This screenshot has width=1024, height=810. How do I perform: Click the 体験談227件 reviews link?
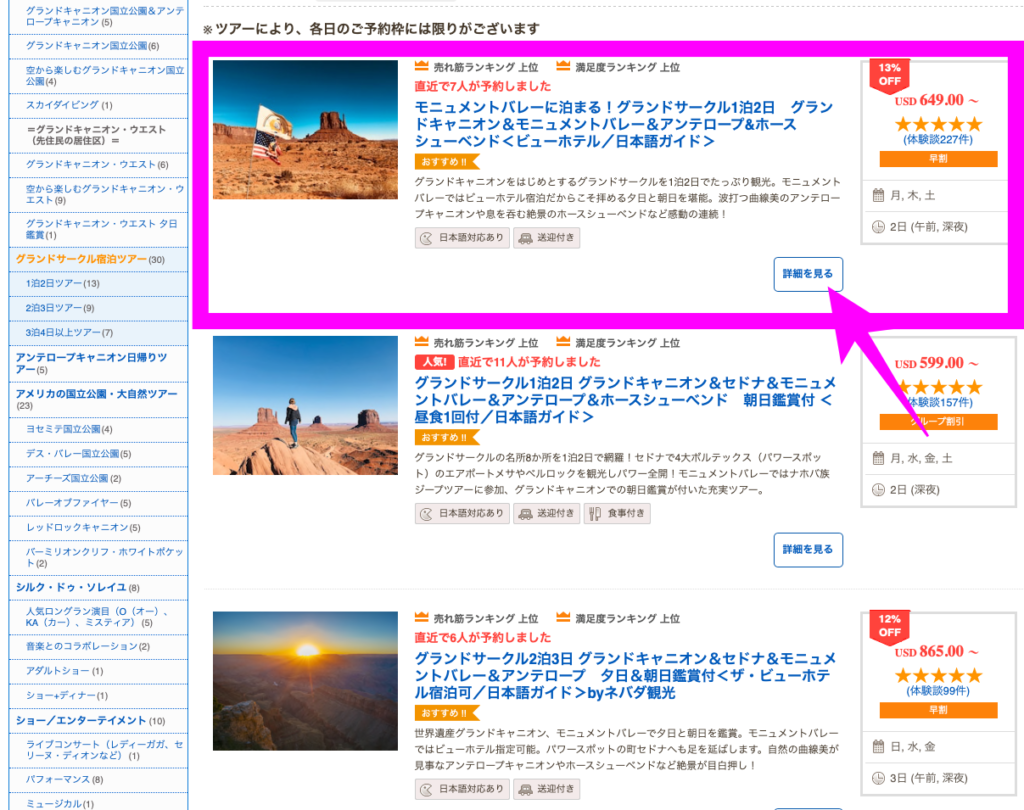(937, 140)
